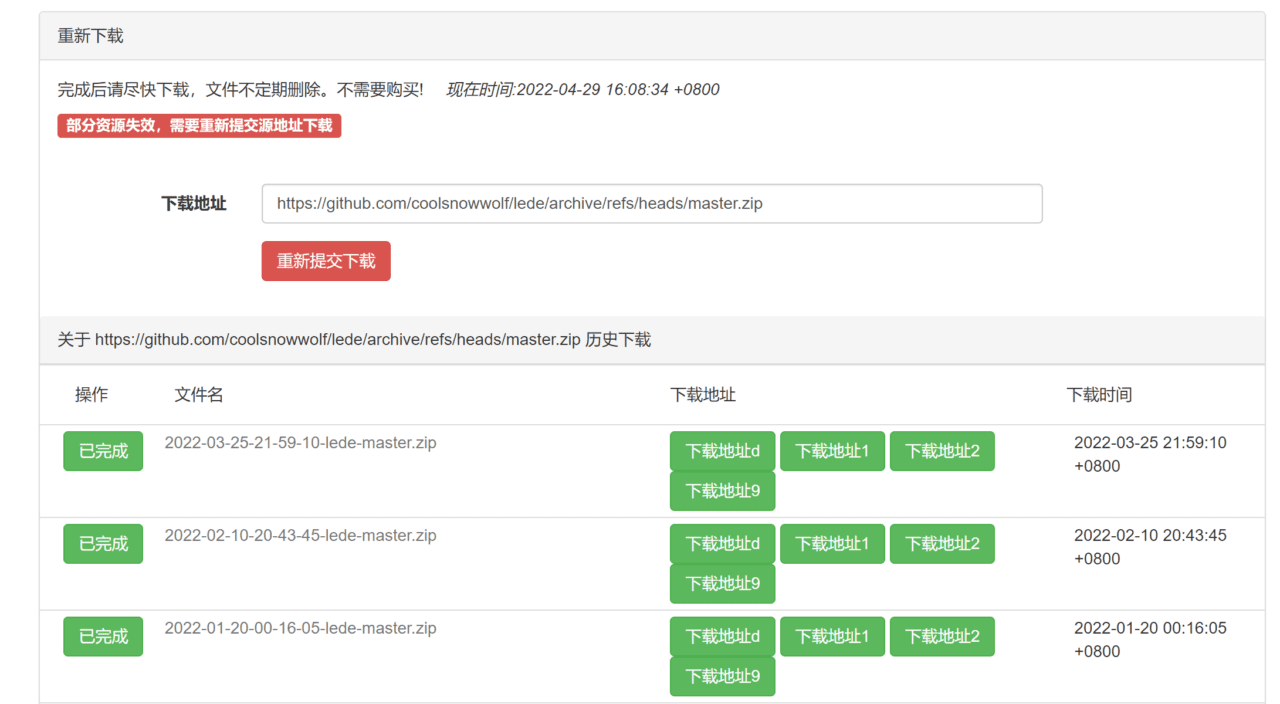Click the 已完成 badge on the last row
Viewport: 1280px width, 704px height.
(103, 636)
